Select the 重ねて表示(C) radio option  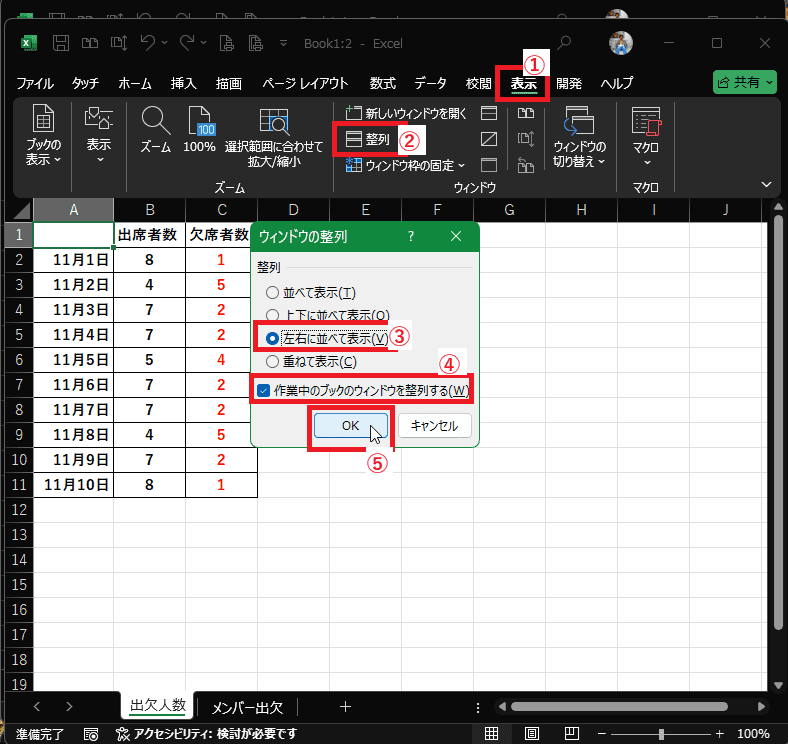pos(272,361)
